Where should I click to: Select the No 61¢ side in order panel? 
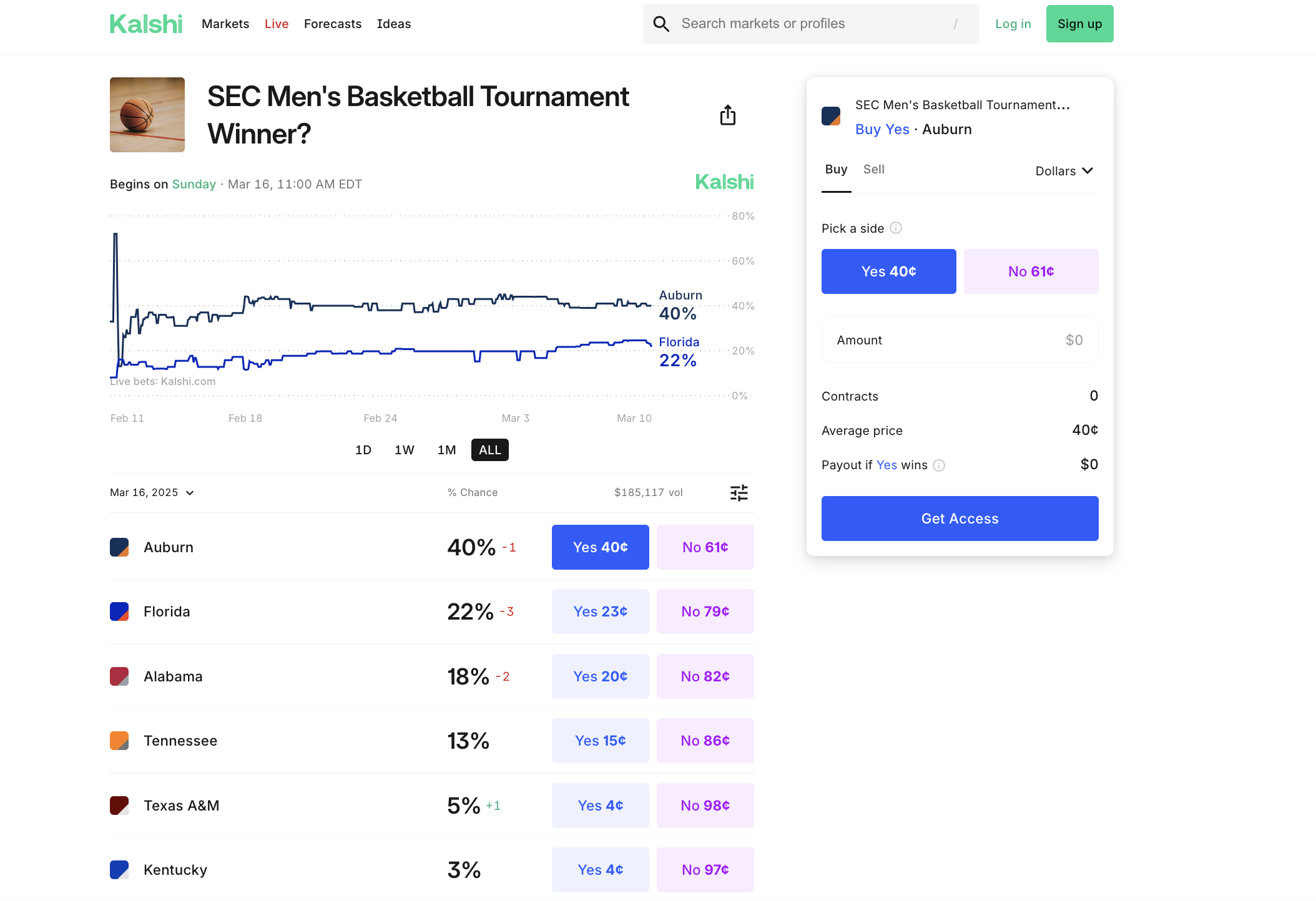pos(1031,271)
